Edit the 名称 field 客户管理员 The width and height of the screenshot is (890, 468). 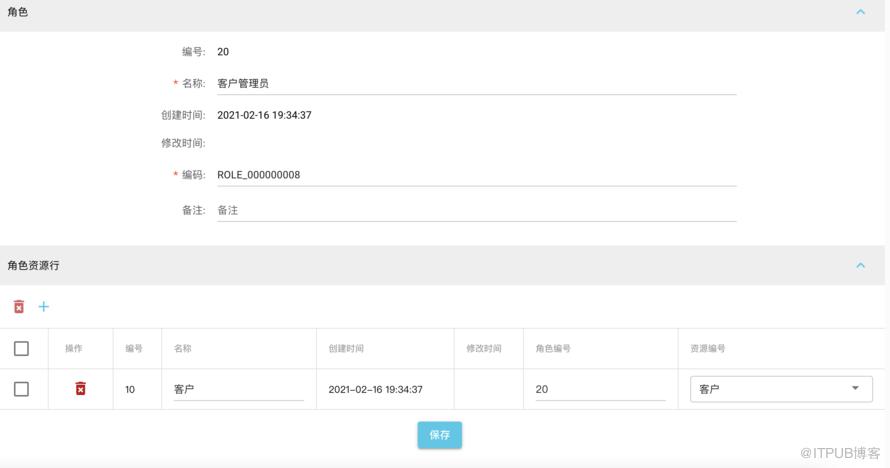coord(476,83)
